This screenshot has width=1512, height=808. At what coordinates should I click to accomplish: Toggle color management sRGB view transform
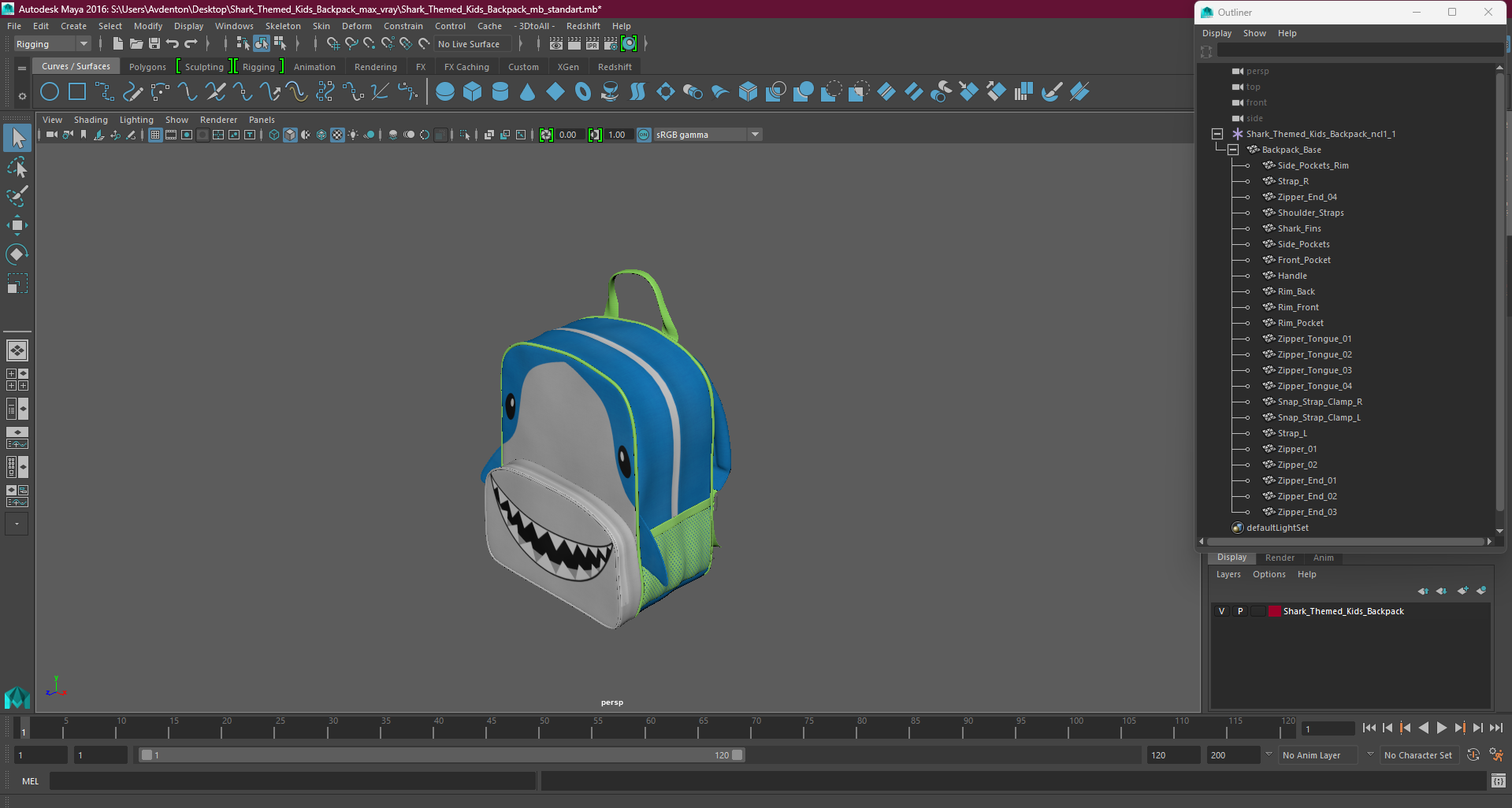point(644,135)
